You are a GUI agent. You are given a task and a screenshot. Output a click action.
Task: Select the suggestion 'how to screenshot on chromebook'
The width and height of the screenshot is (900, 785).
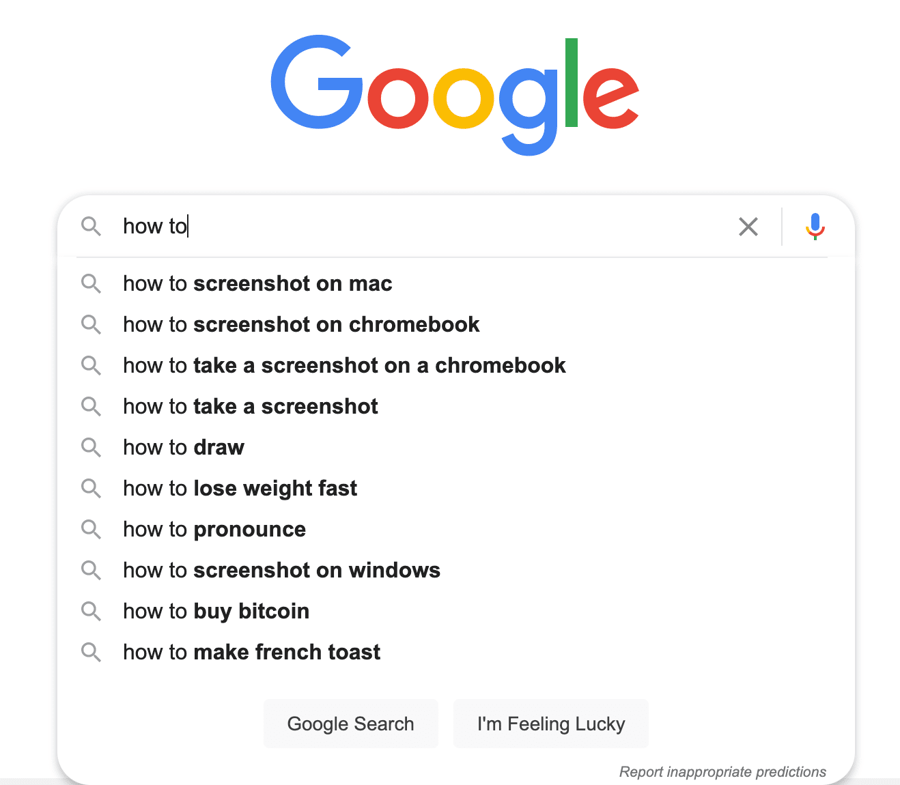(x=300, y=324)
